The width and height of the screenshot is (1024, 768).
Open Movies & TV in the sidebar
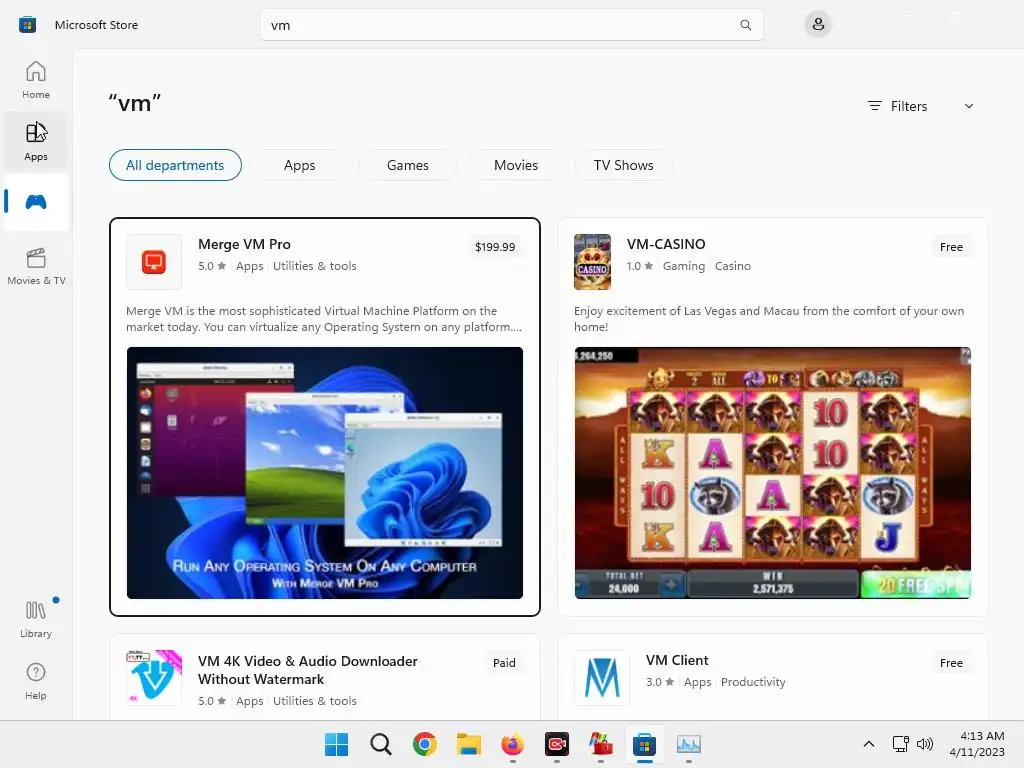[x=36, y=266]
